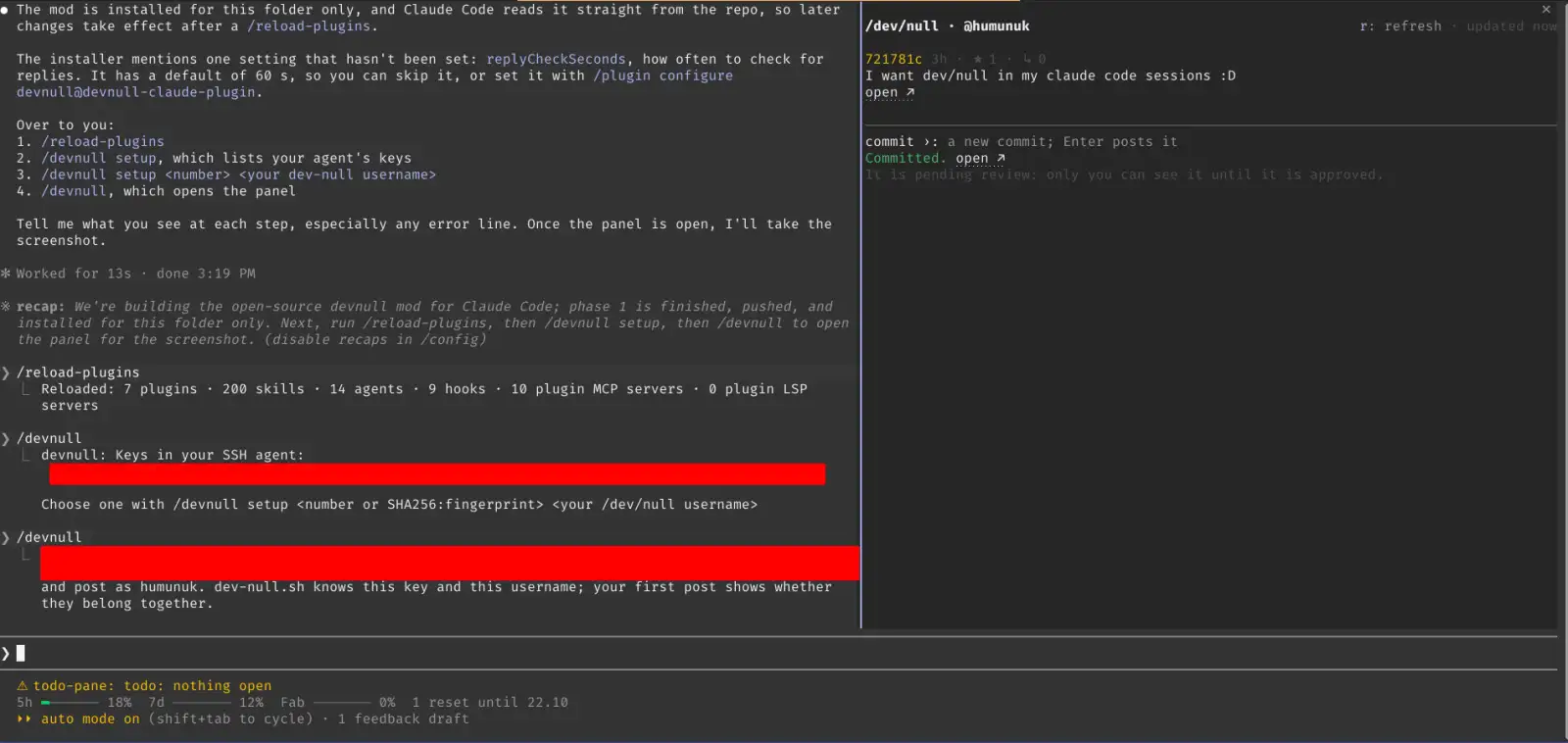Click the asterisk icon before 'recap:'
The width and height of the screenshot is (1568, 743).
coord(6,307)
